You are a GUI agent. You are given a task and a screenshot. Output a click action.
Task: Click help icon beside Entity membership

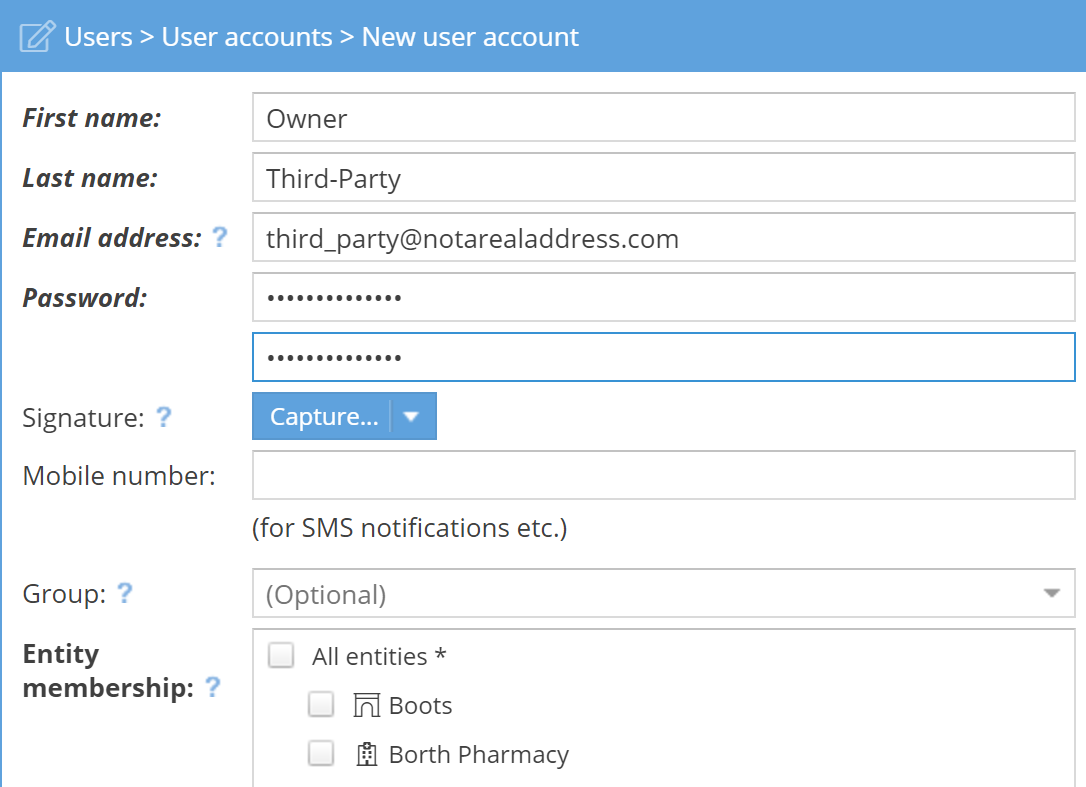point(213,688)
